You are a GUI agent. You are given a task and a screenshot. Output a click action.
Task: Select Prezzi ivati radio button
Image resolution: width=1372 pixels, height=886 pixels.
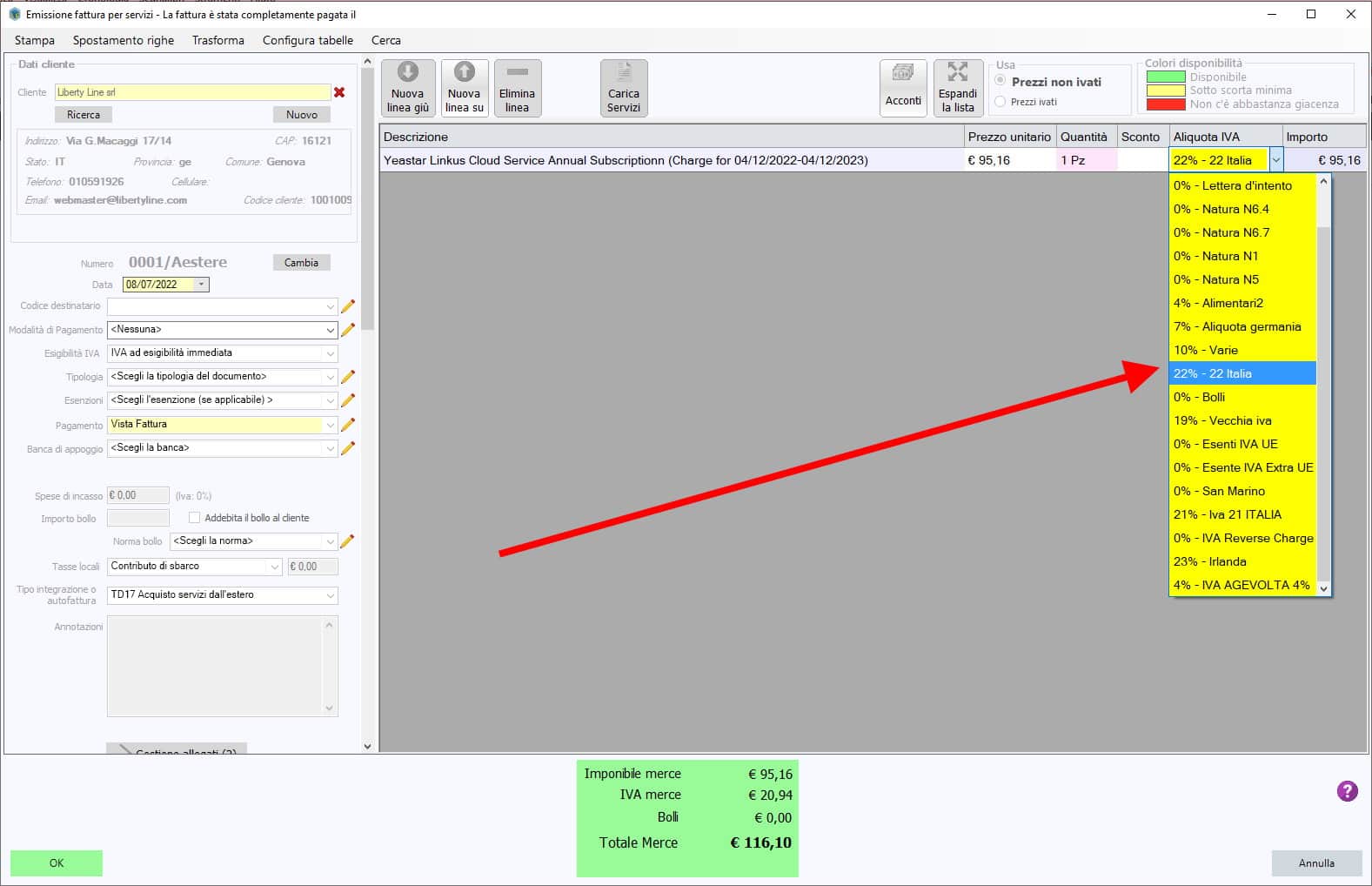[1001, 102]
